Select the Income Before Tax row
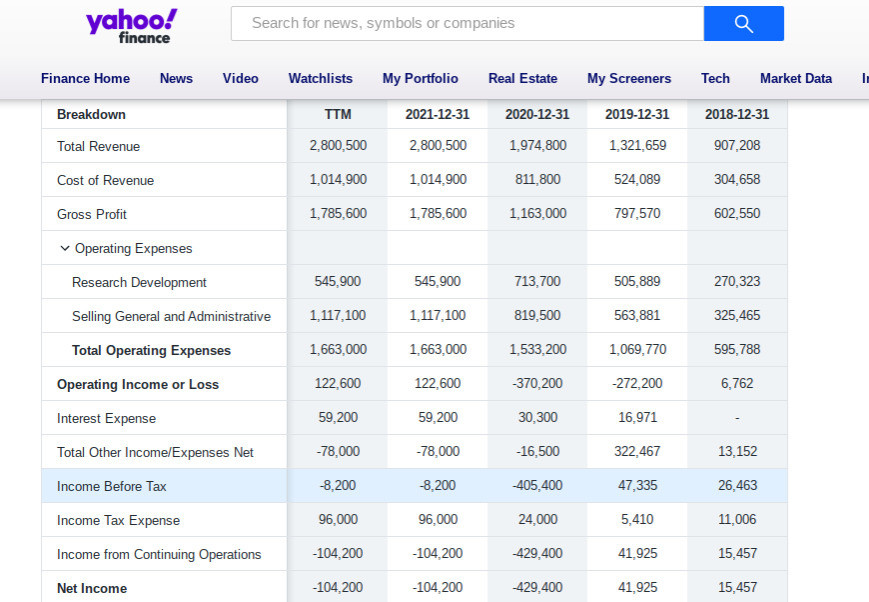Screen dimensions: 869x602 [415, 486]
